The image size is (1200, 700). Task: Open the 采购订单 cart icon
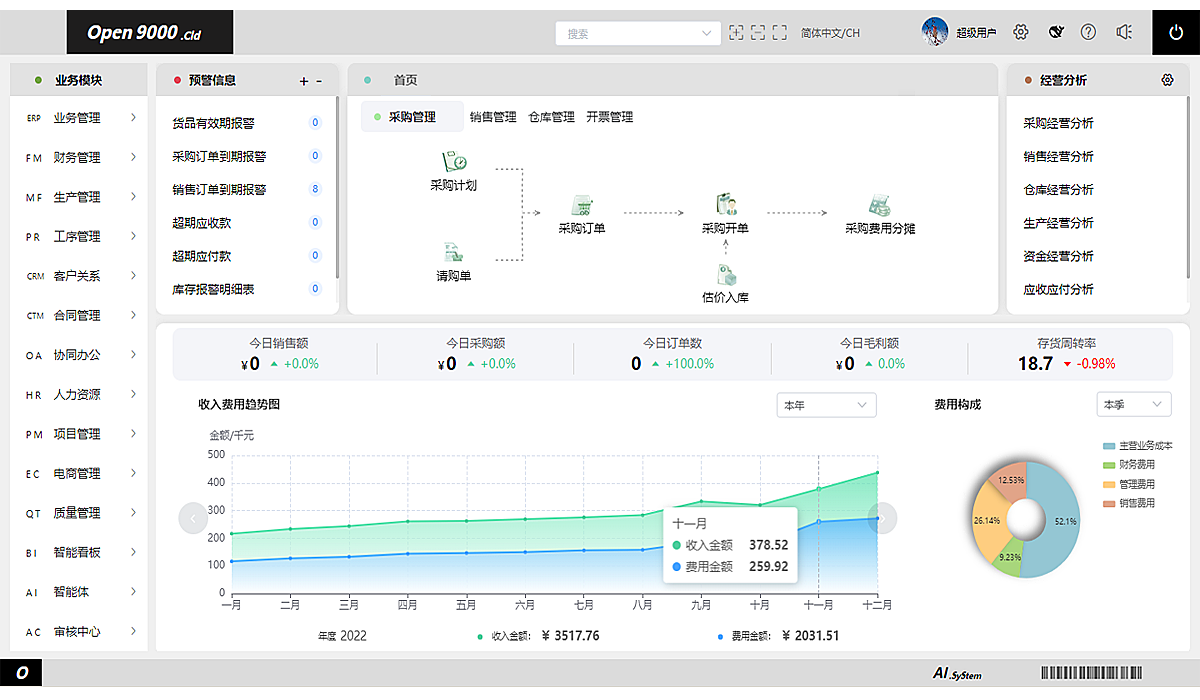(582, 206)
